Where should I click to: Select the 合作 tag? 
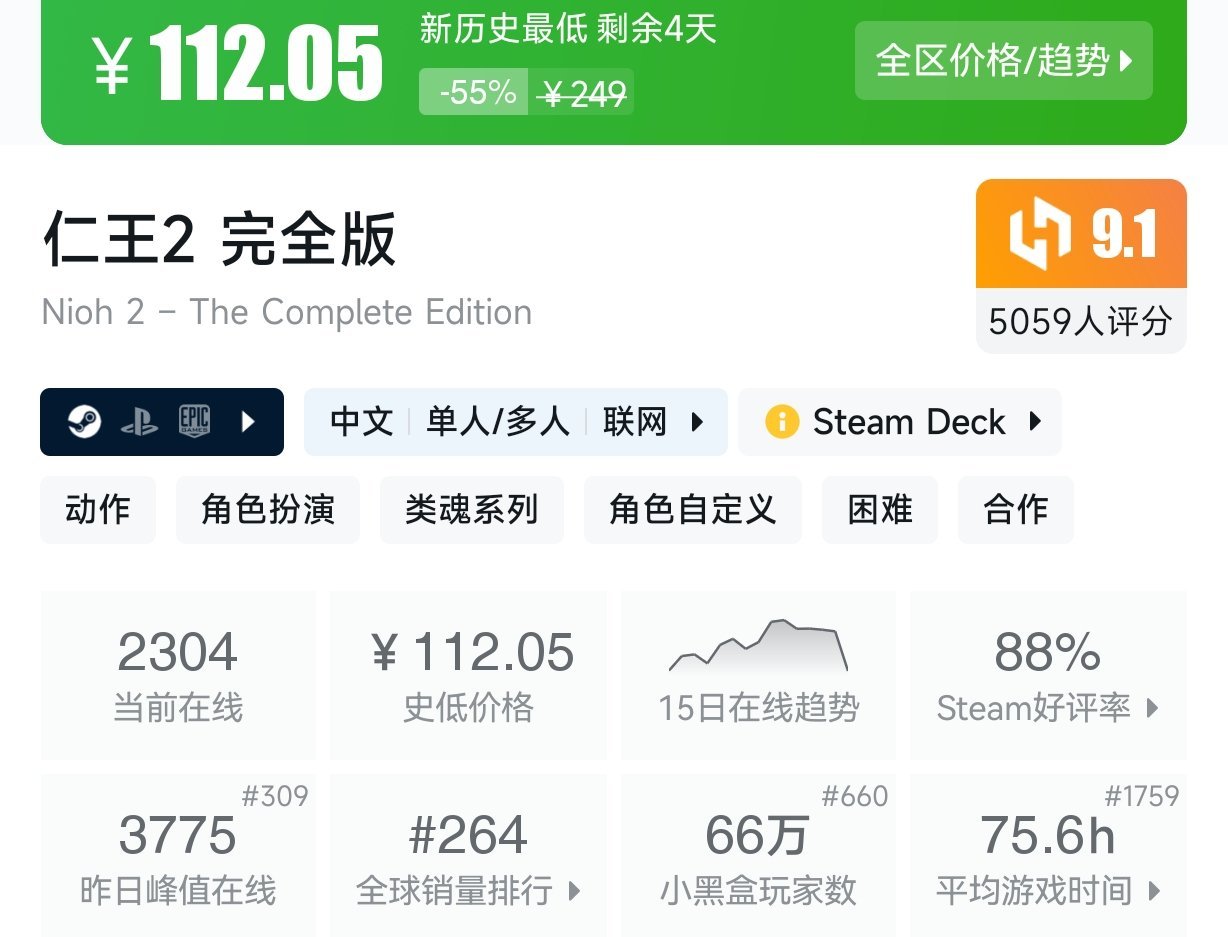tap(1015, 510)
